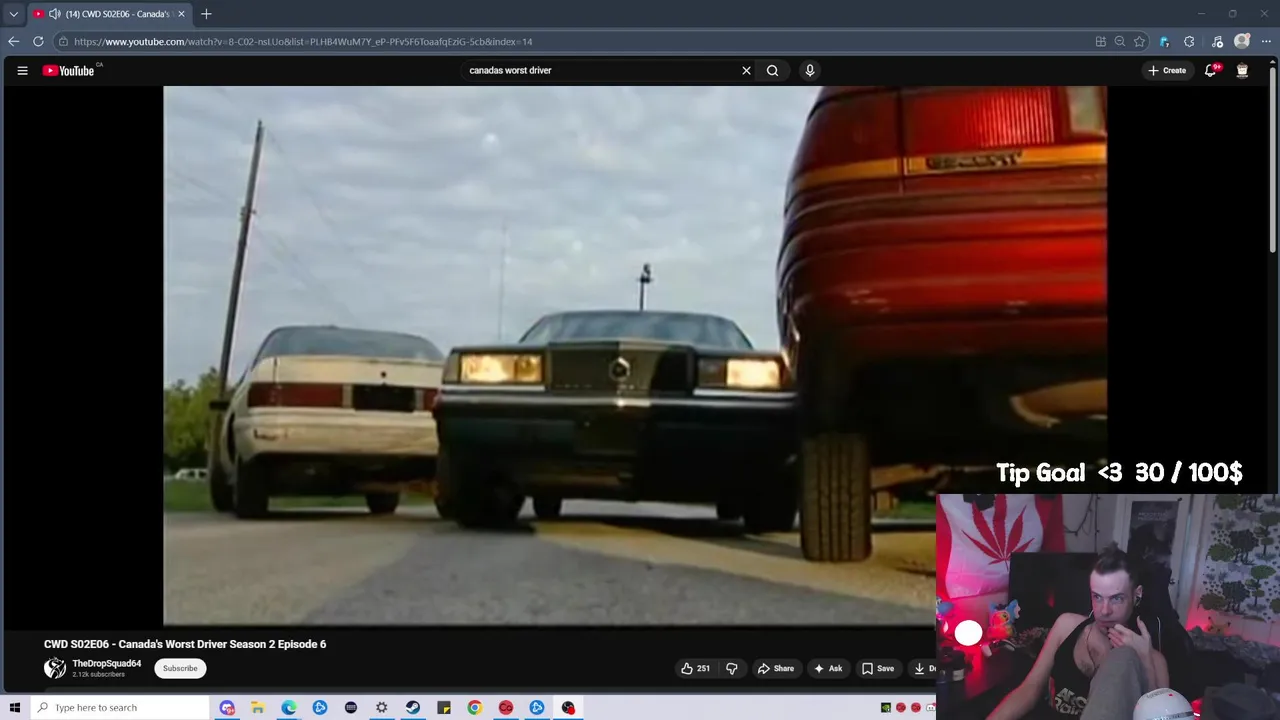Image resolution: width=1280 pixels, height=720 pixels.
Task: Start voice search with microphone icon
Action: [x=810, y=70]
